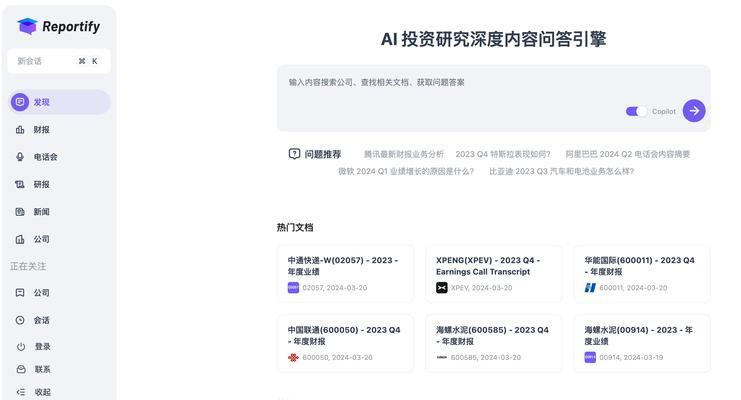Open the 新闻 news icon
The height and width of the screenshot is (400, 741).
click(20, 212)
